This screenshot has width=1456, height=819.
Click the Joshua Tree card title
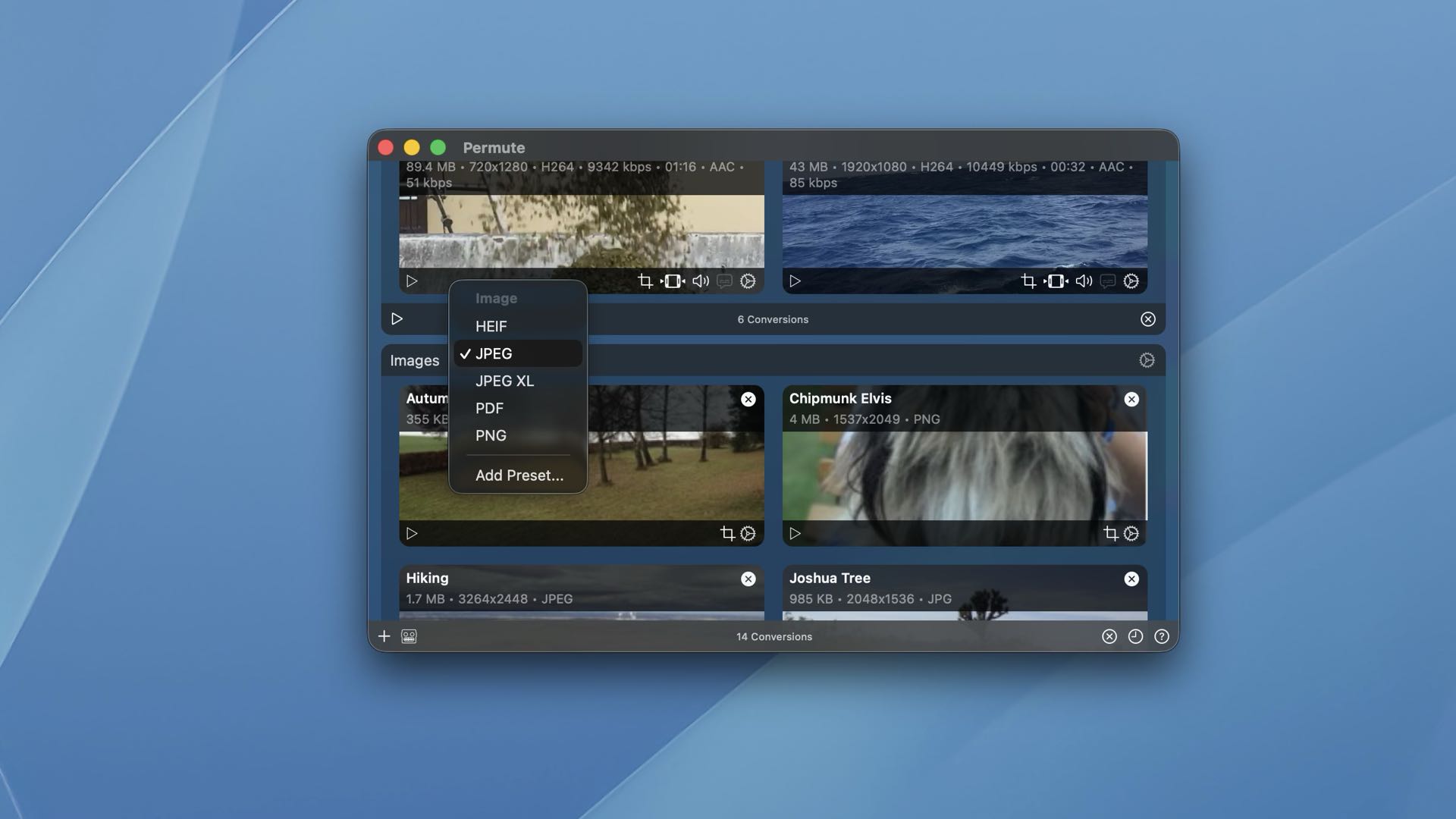(x=830, y=578)
